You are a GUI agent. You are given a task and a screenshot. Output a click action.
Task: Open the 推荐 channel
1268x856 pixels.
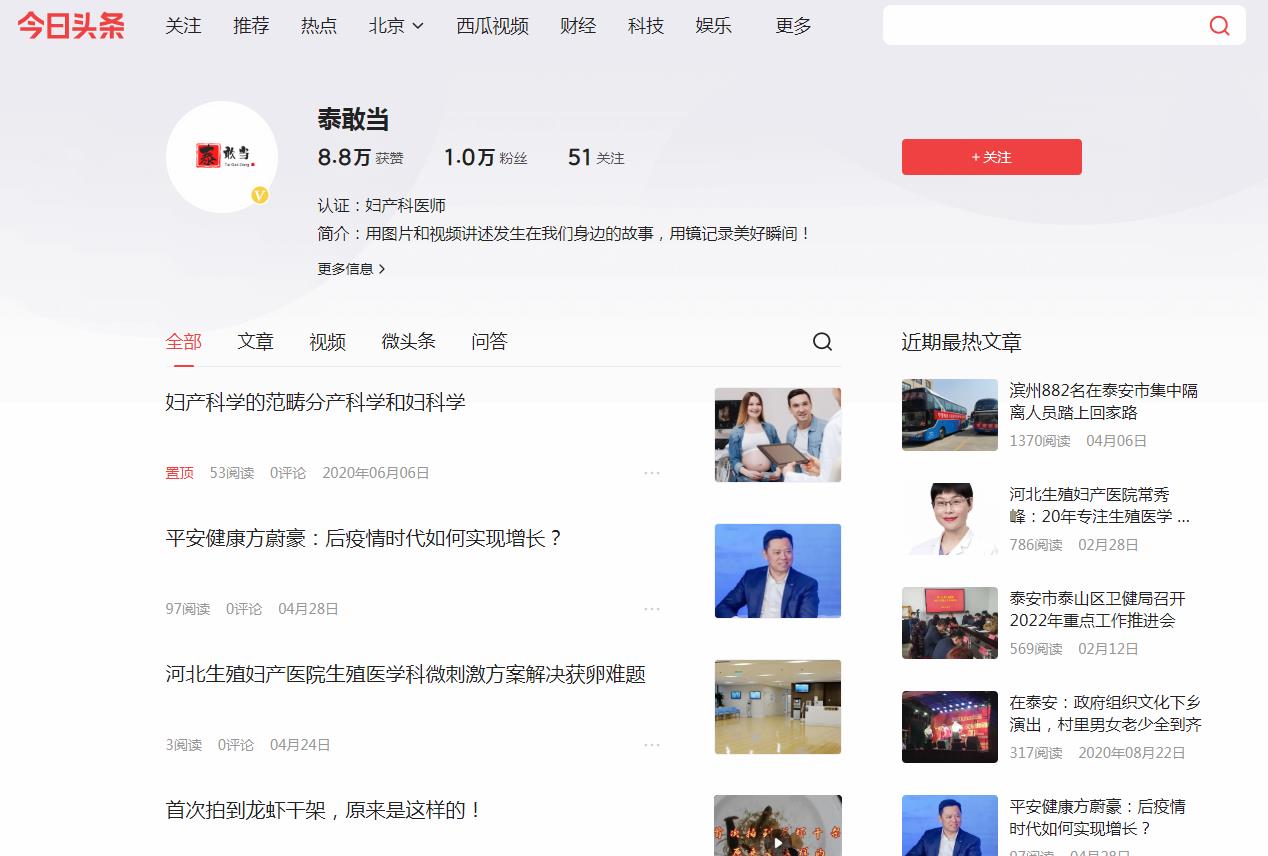(x=251, y=26)
